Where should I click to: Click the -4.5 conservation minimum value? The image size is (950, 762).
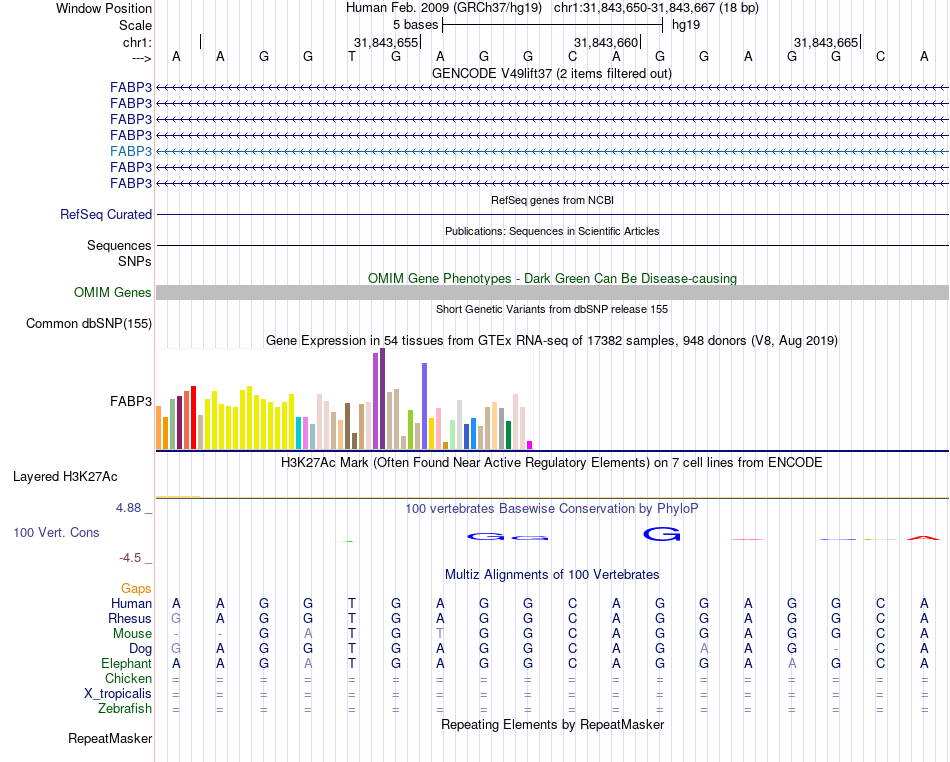(x=130, y=558)
